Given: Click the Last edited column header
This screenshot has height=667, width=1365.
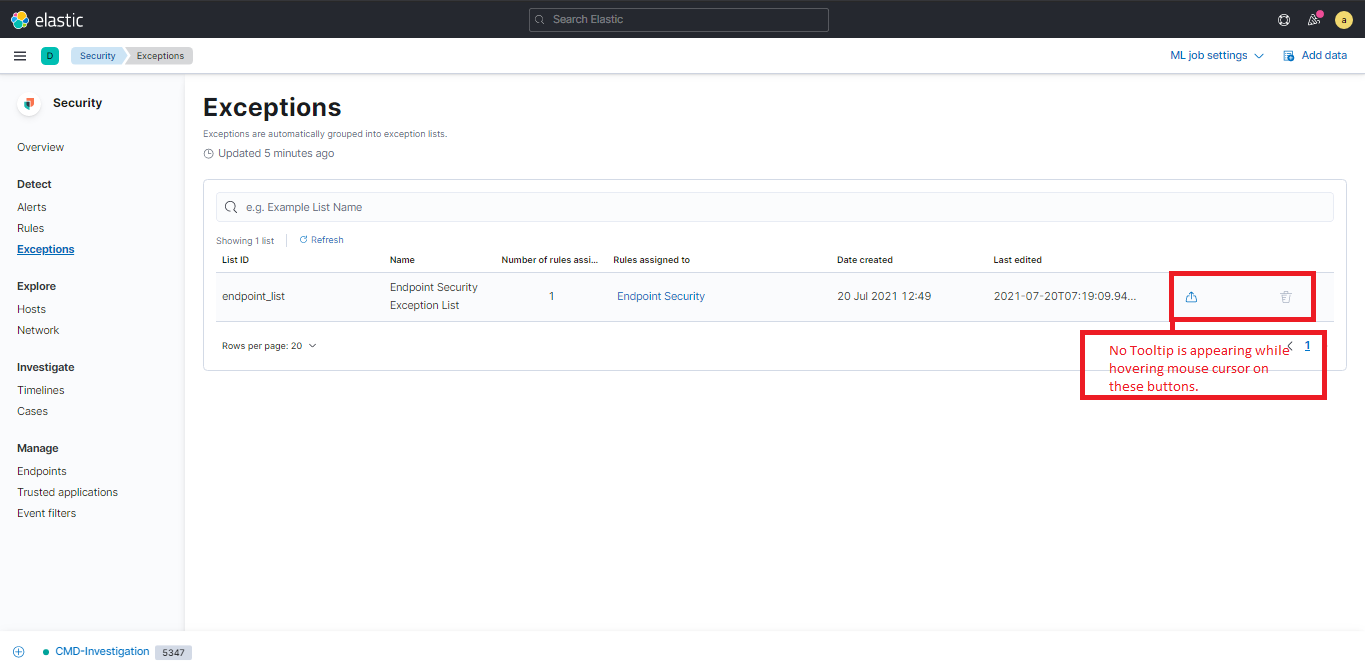Looking at the screenshot, I should (x=1017, y=260).
